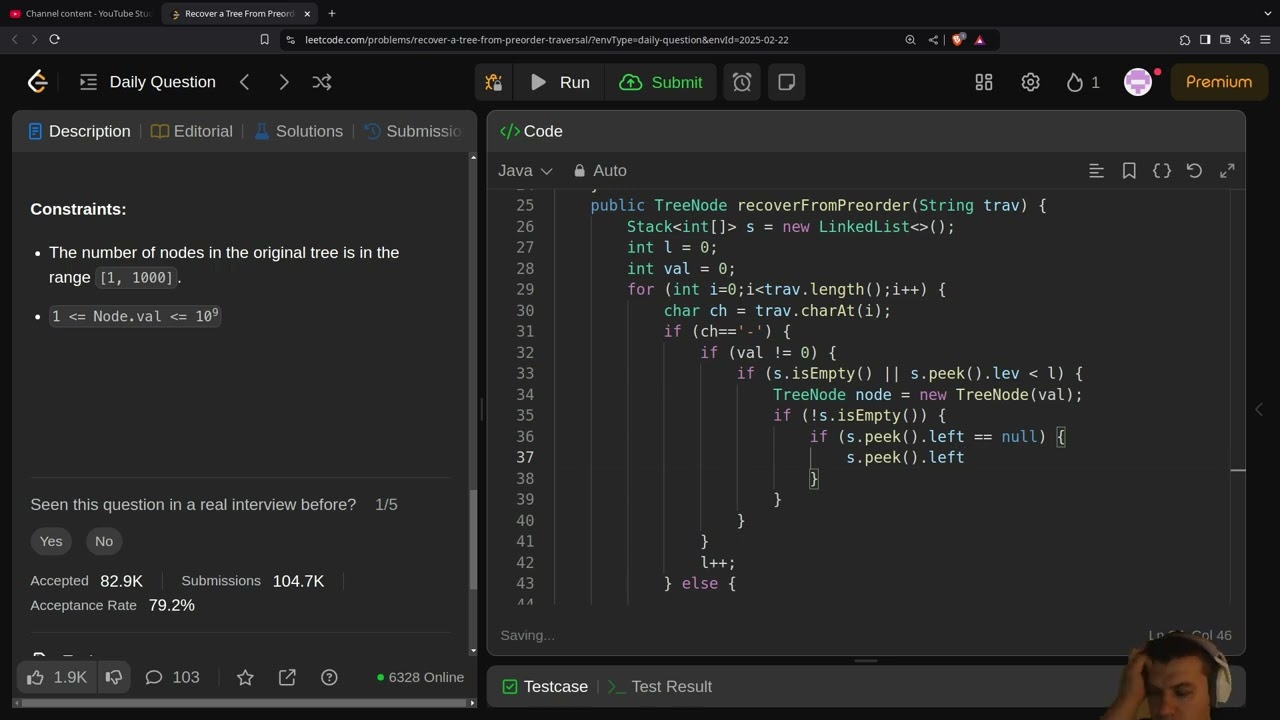Toggle the Auto lock setting
This screenshot has width=1280, height=720.
pyautogui.click(x=601, y=171)
